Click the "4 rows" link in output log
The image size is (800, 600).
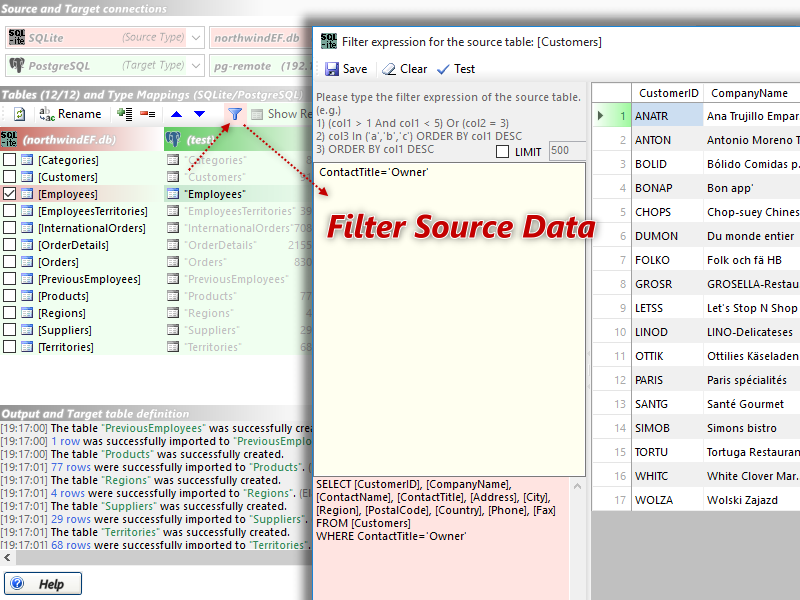click(68, 493)
